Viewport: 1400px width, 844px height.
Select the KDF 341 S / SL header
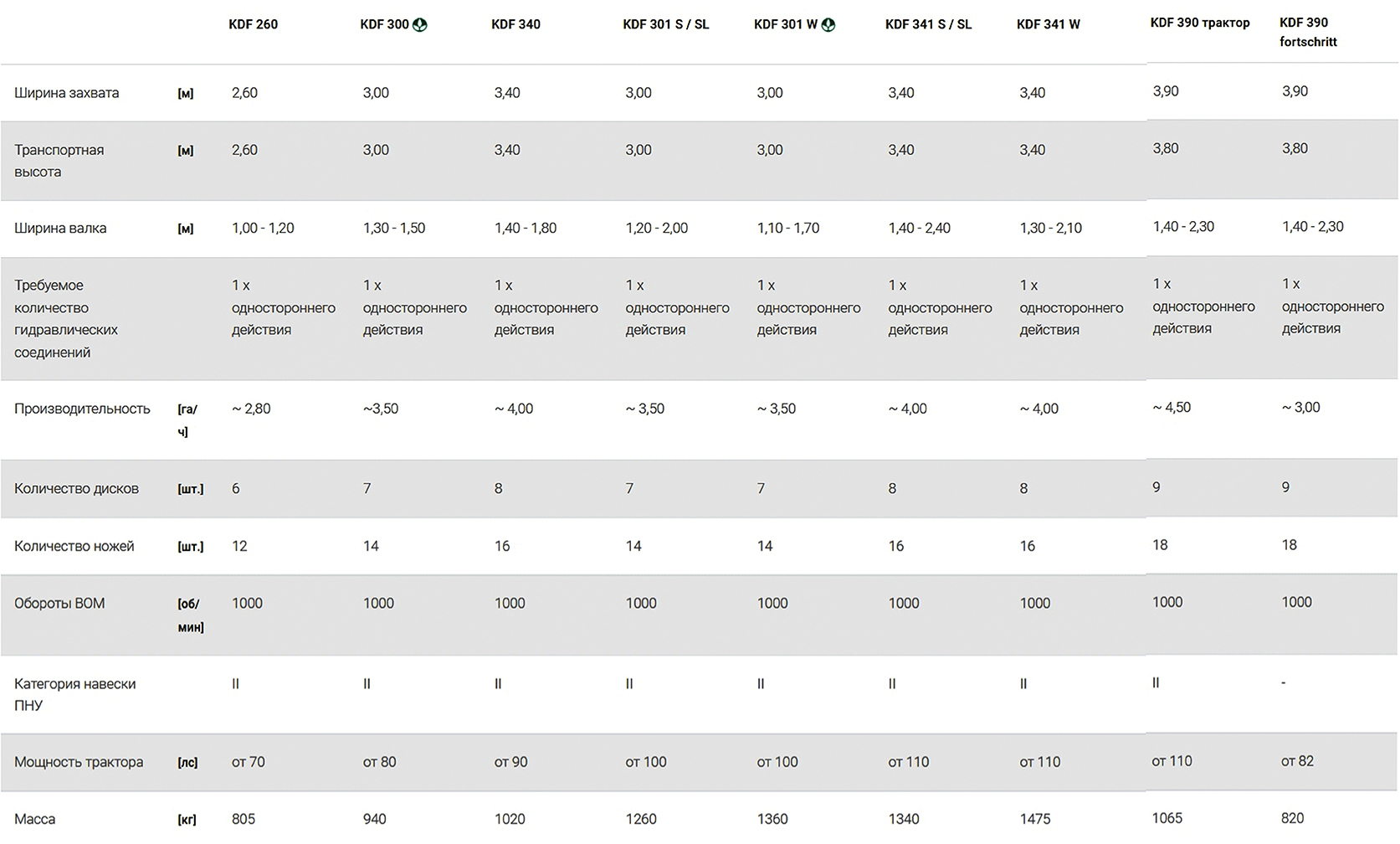coord(928,24)
